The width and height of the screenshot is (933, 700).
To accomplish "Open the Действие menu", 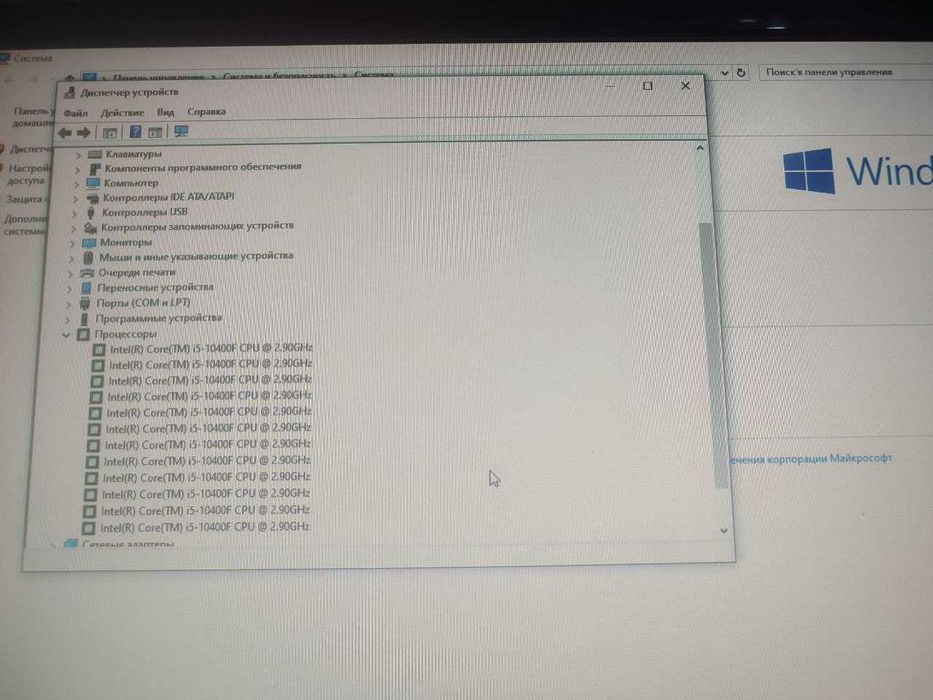I will pyautogui.click(x=122, y=112).
